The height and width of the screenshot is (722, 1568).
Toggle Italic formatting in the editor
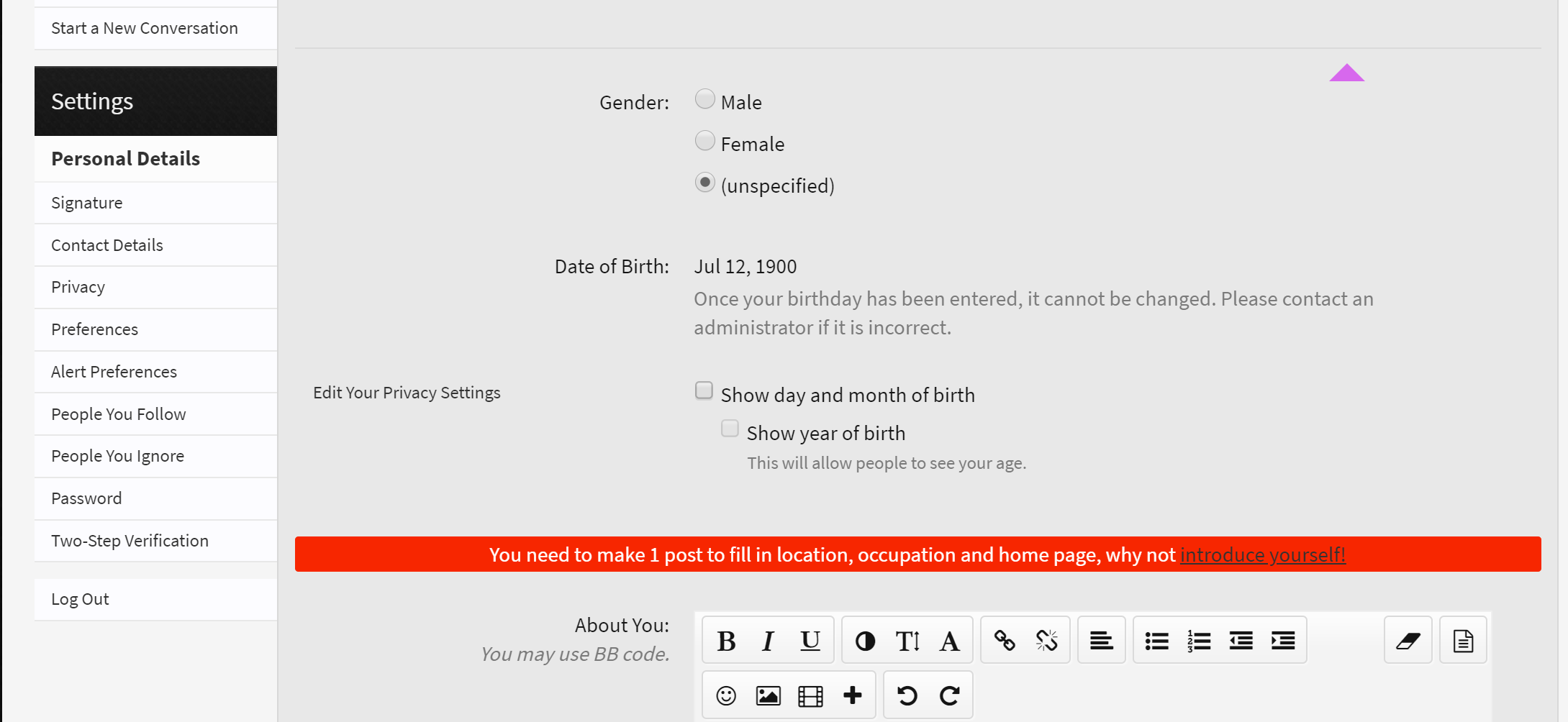pyautogui.click(x=768, y=640)
